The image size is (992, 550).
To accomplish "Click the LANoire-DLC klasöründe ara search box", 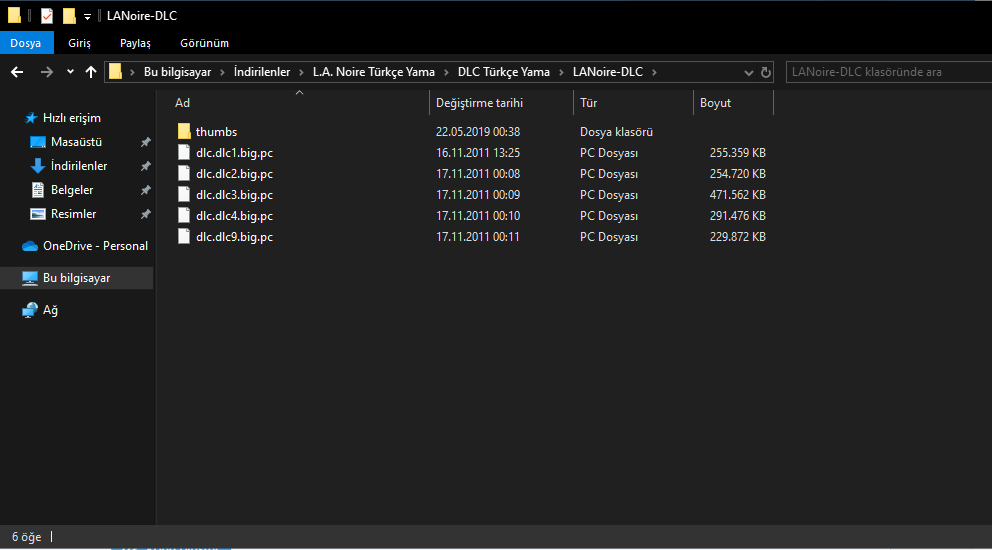I will click(888, 72).
